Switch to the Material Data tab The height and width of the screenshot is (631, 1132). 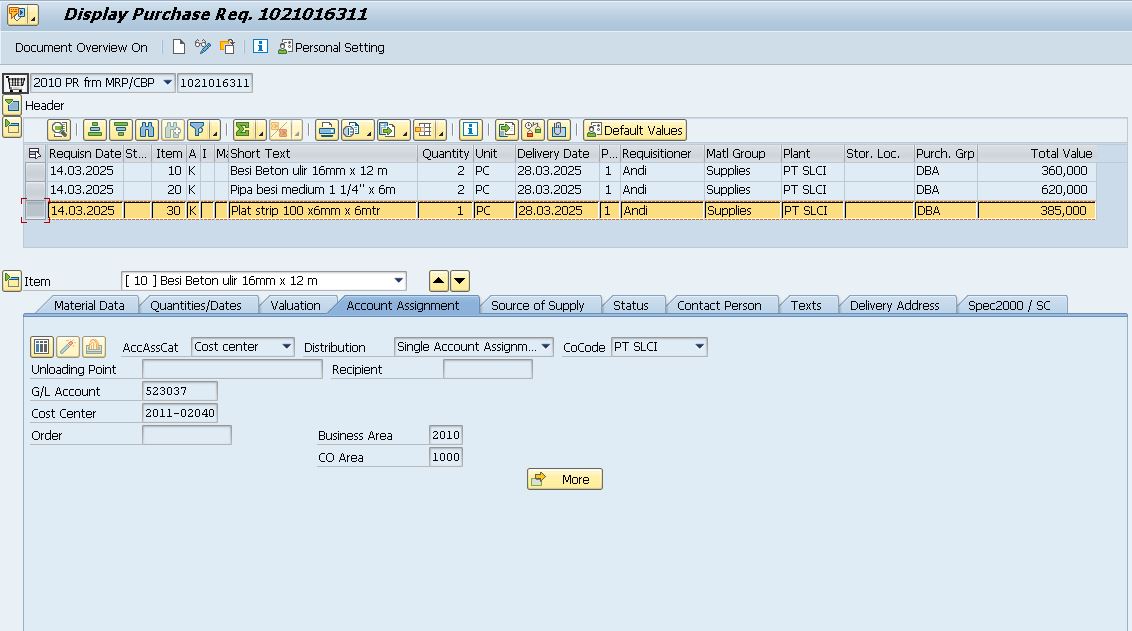coord(89,305)
